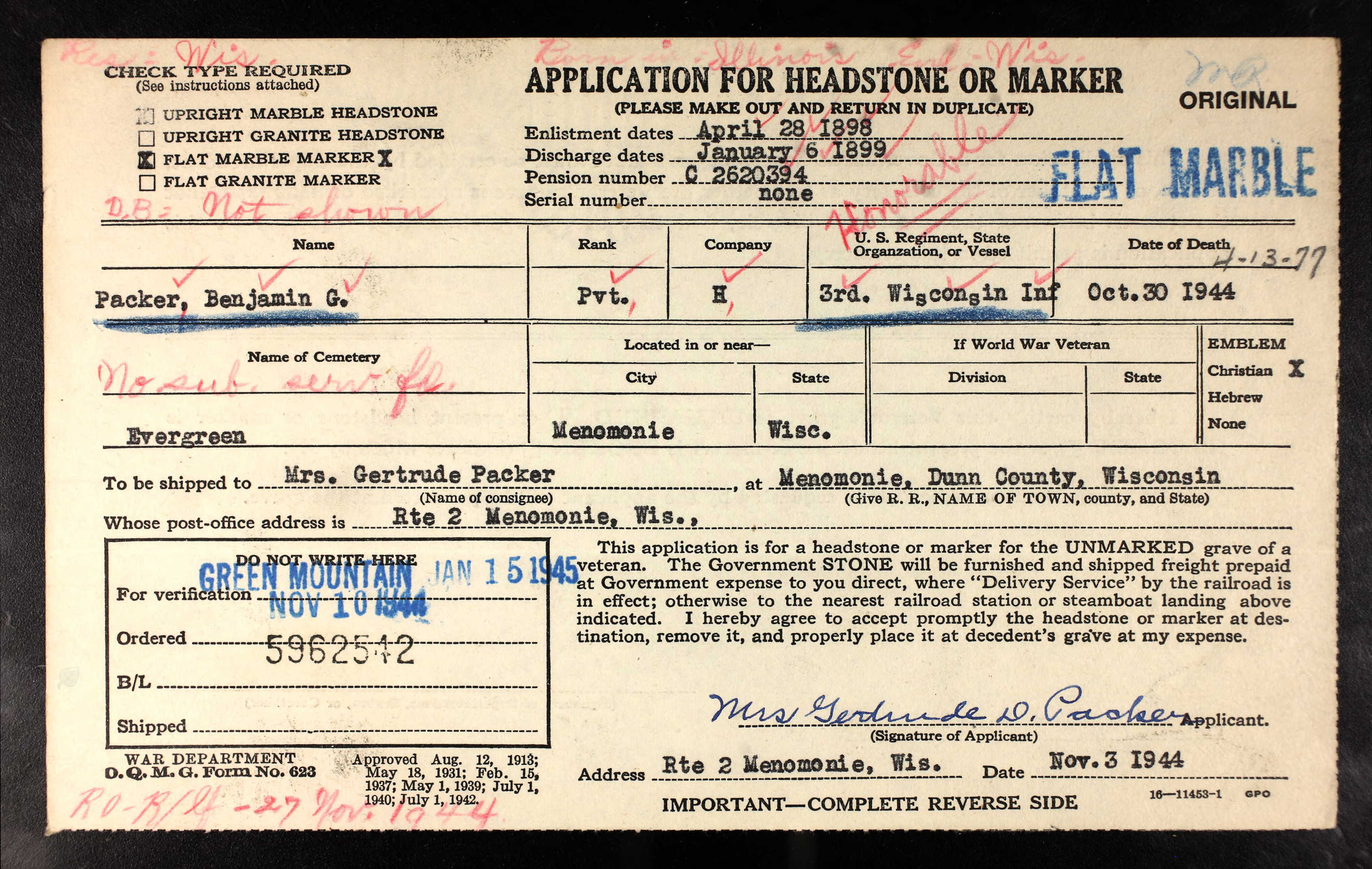Image resolution: width=1372 pixels, height=869 pixels.
Task: Click the Mrs. Gertrude Packer consignee name
Action: coord(420,475)
